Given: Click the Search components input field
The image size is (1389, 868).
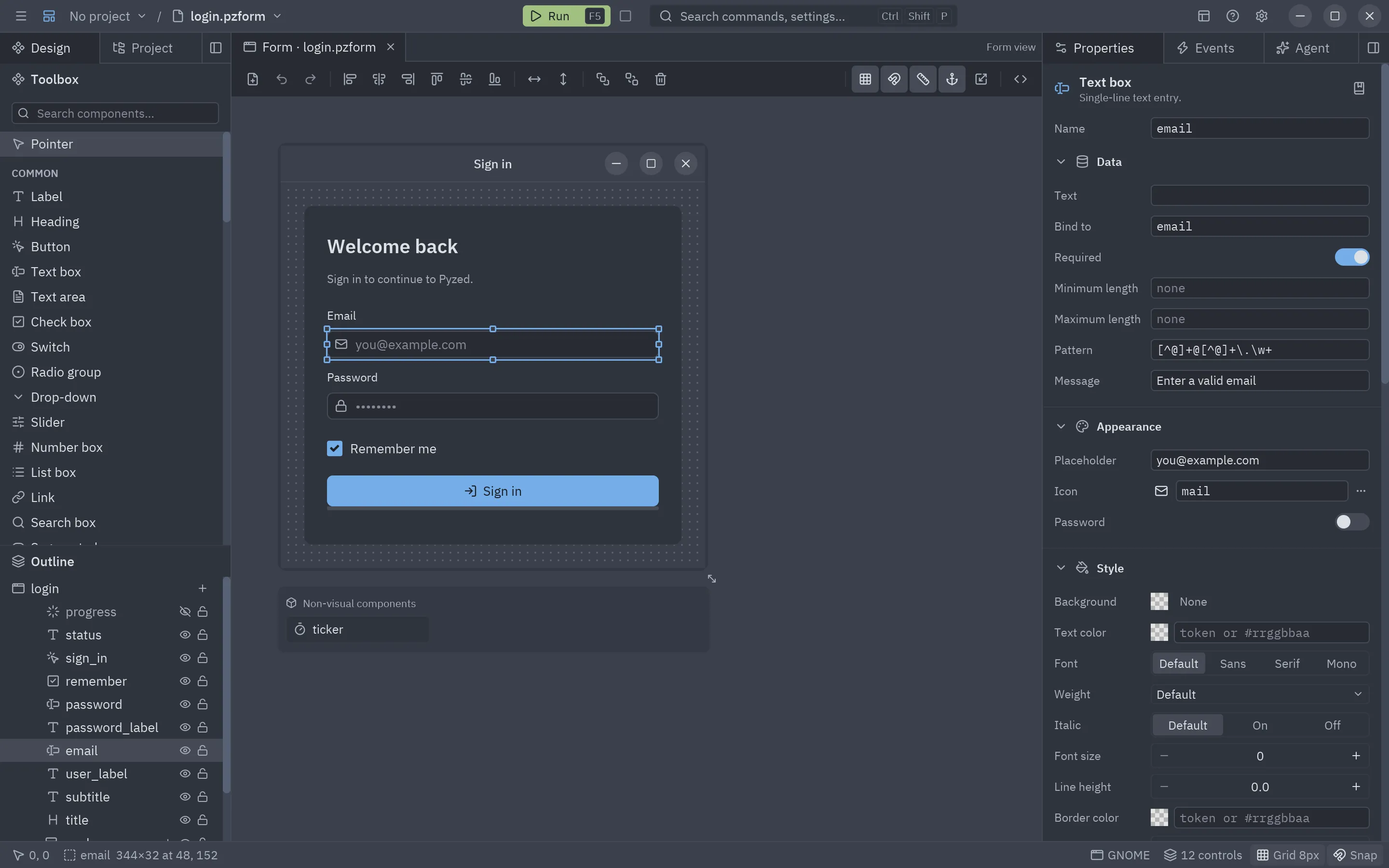Looking at the screenshot, I should pyautogui.click(x=115, y=113).
